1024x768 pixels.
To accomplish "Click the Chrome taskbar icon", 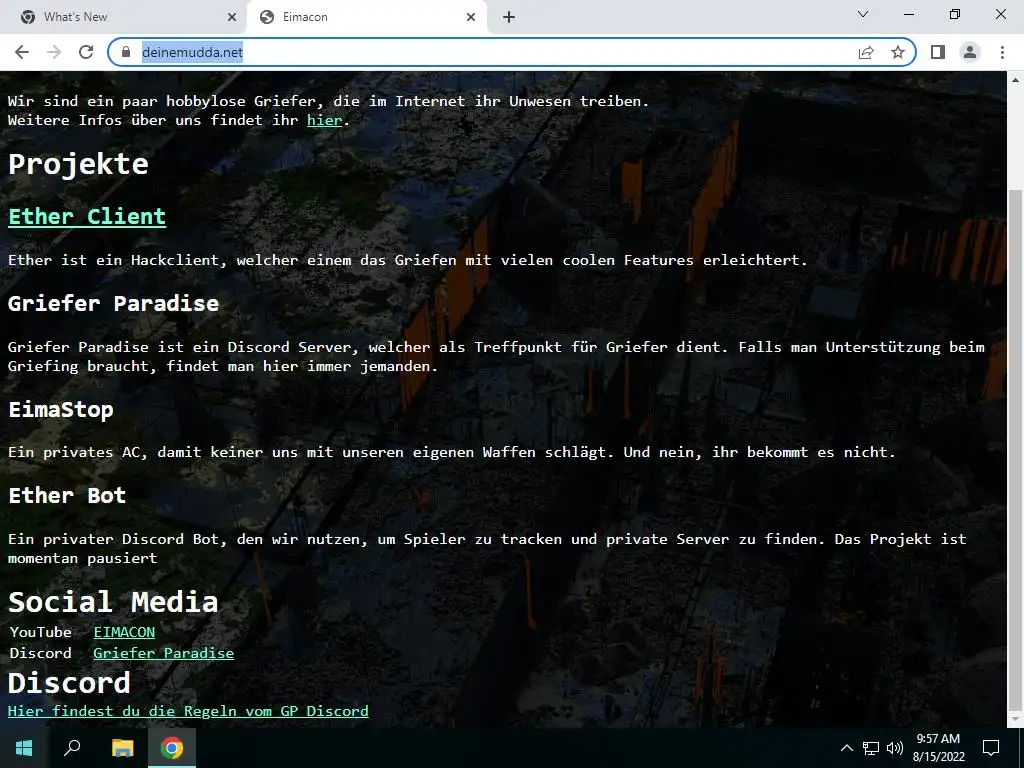I will pos(172,748).
